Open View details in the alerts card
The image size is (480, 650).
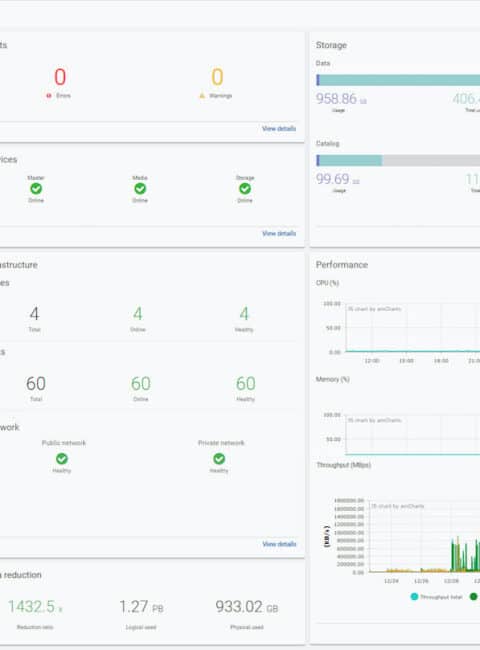[279, 129]
